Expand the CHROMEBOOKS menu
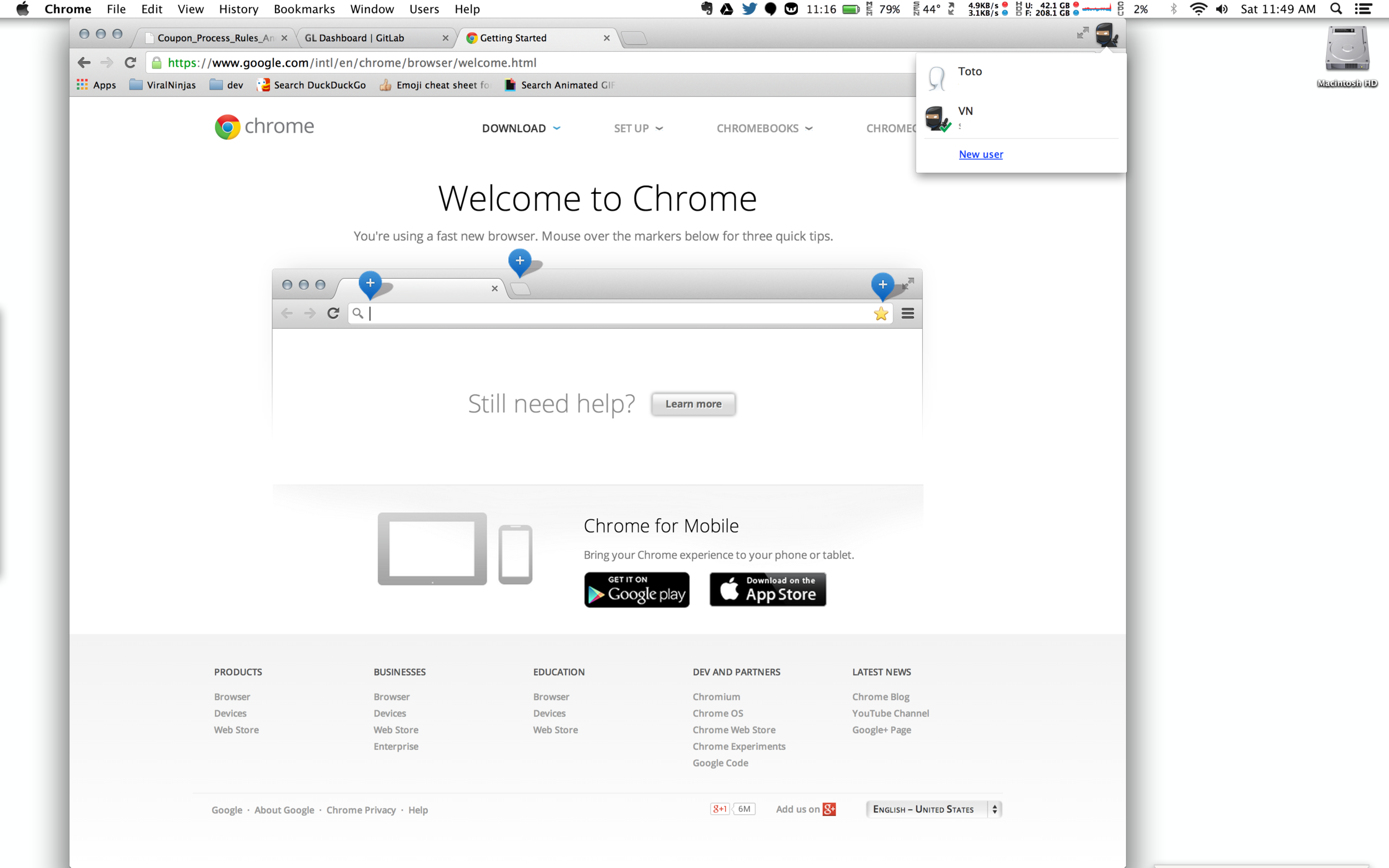This screenshot has height=868, width=1389. pos(765,129)
